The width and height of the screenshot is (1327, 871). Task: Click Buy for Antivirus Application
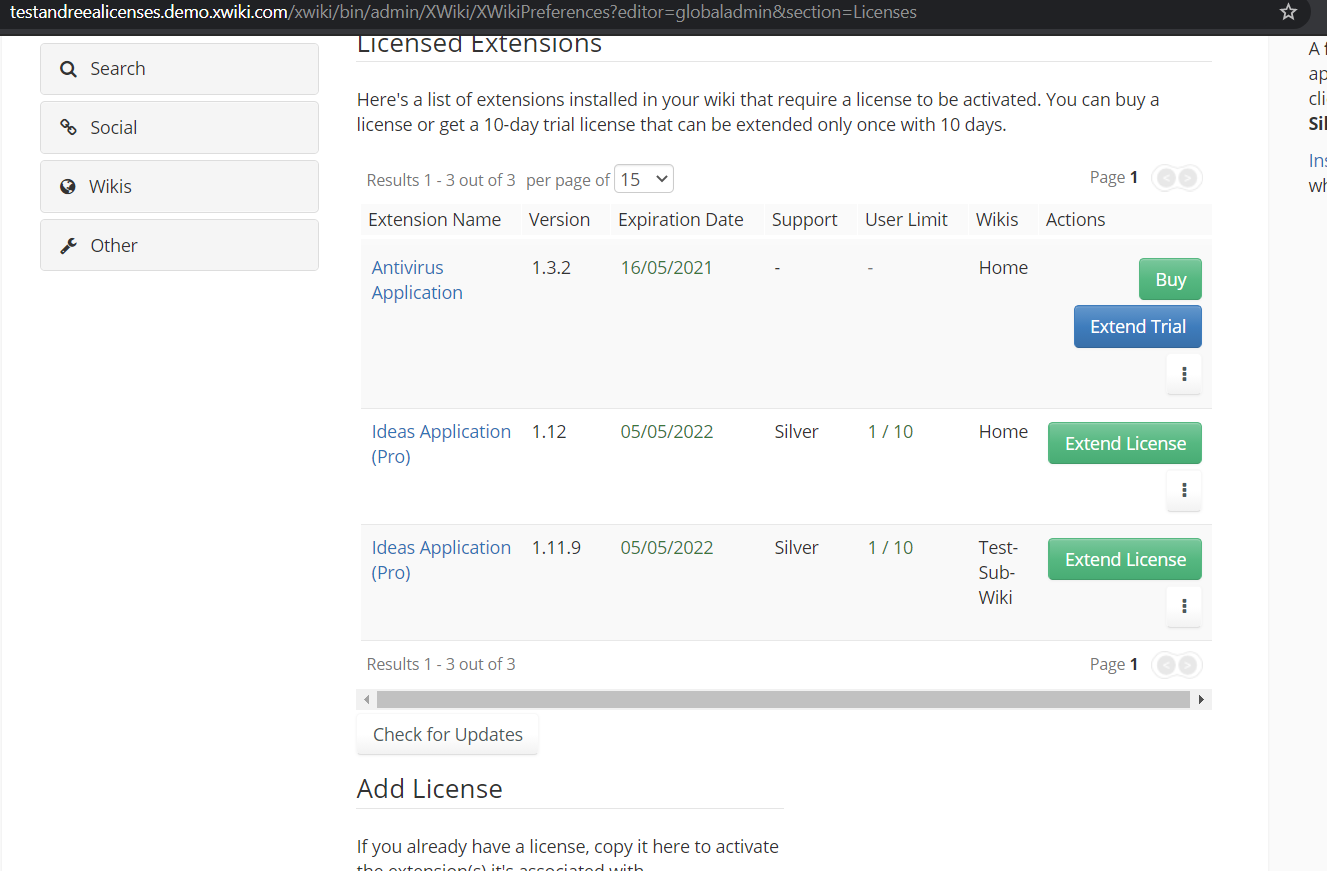tap(1170, 278)
